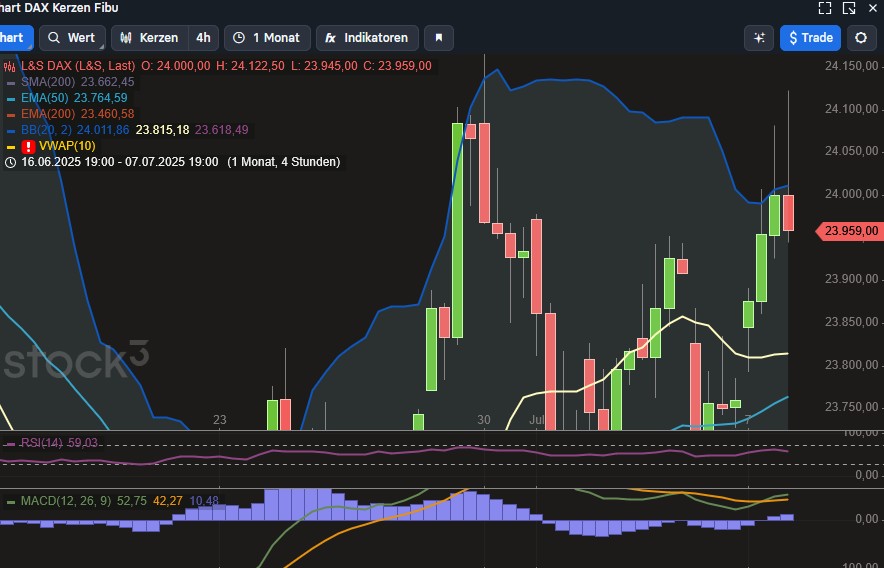Open the Kerzen chart type selector

pos(149,38)
